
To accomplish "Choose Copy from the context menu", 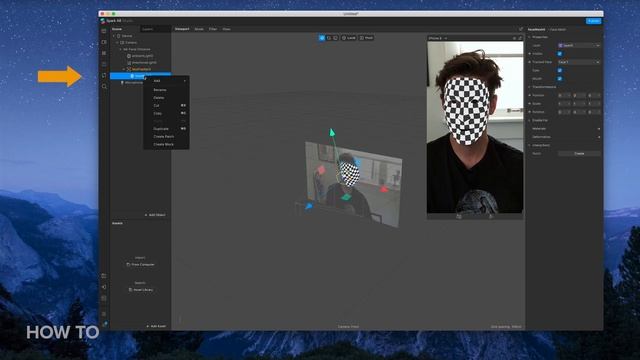I will [x=166, y=113].
